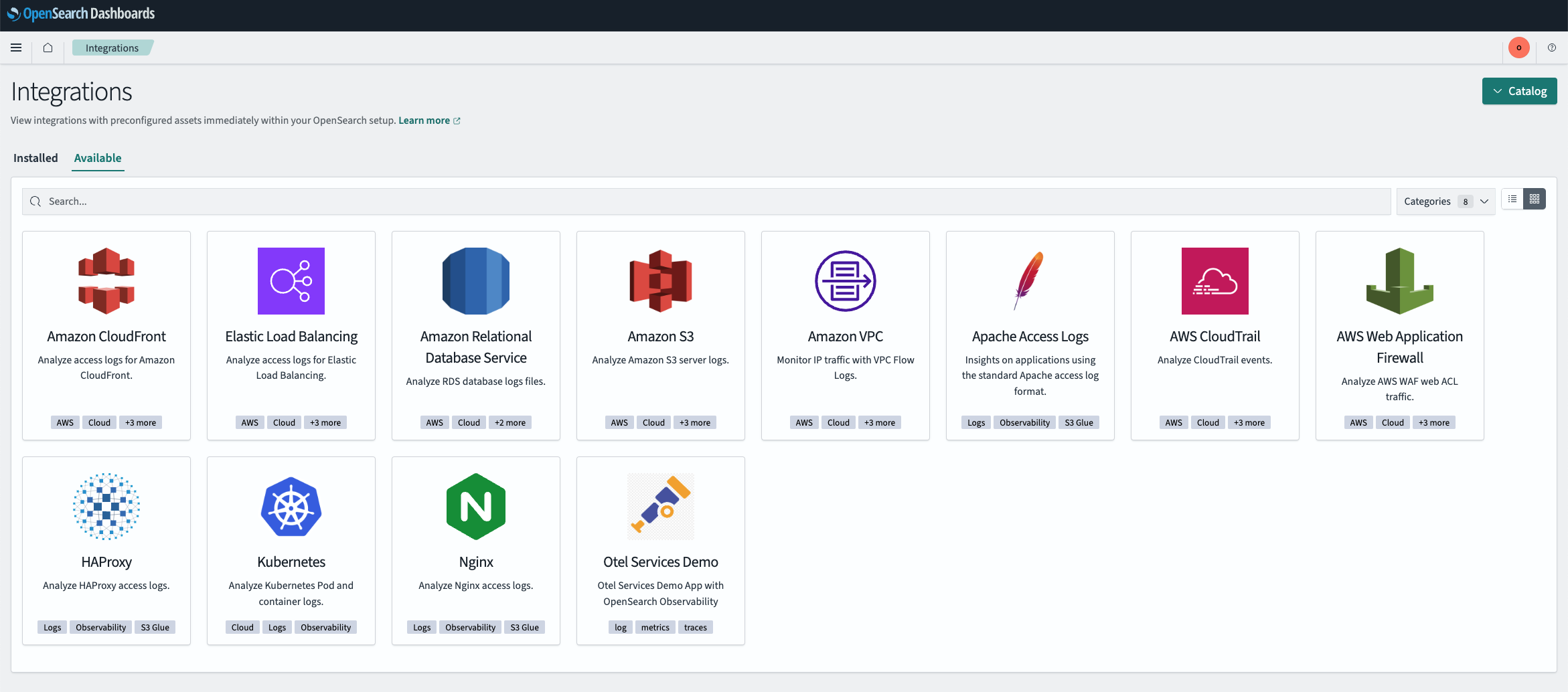The image size is (1568, 692).
Task: Open the navigation hamburger menu
Action: (16, 48)
